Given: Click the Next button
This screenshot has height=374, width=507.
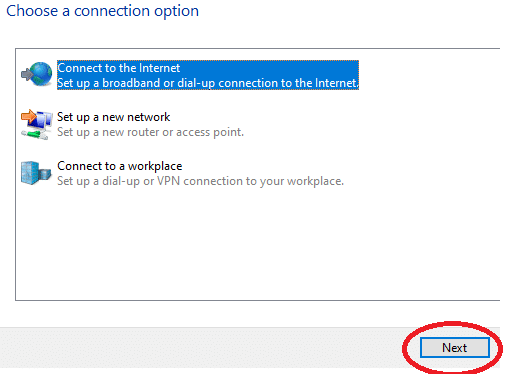Looking at the screenshot, I should coord(455,348).
